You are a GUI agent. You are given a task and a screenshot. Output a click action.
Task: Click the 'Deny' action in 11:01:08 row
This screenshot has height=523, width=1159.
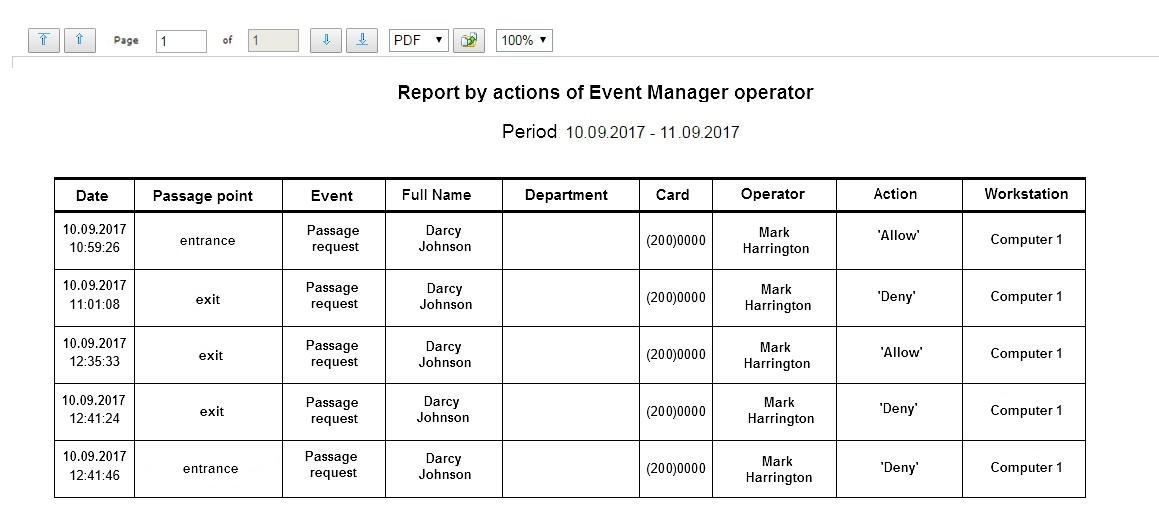(898, 296)
